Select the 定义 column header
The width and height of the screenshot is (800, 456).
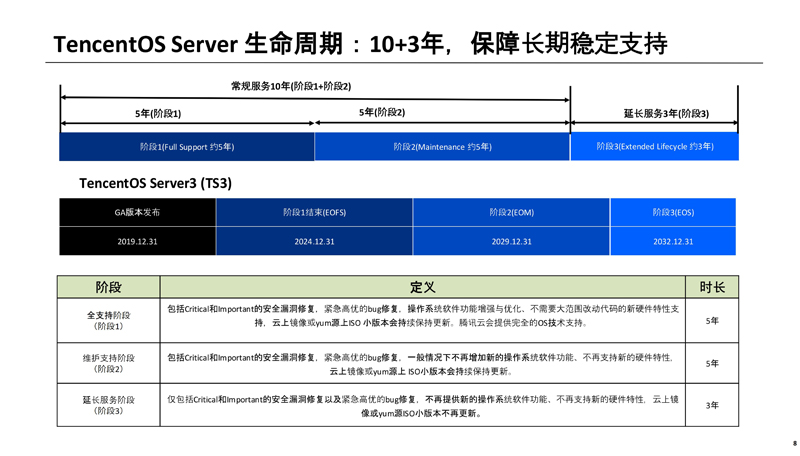(423, 287)
